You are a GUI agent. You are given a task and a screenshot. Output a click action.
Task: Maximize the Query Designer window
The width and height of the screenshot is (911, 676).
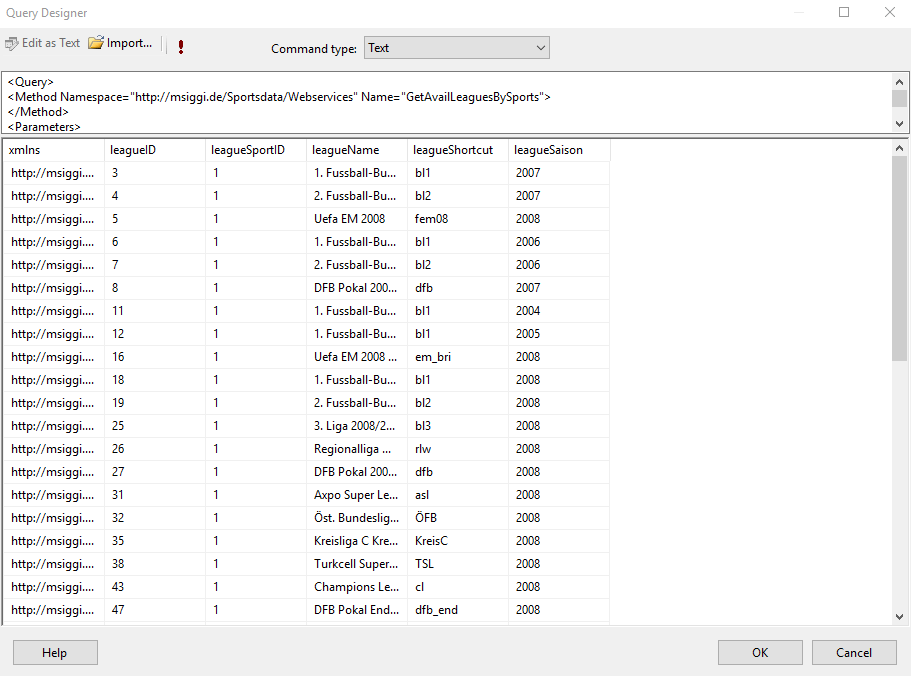844,13
